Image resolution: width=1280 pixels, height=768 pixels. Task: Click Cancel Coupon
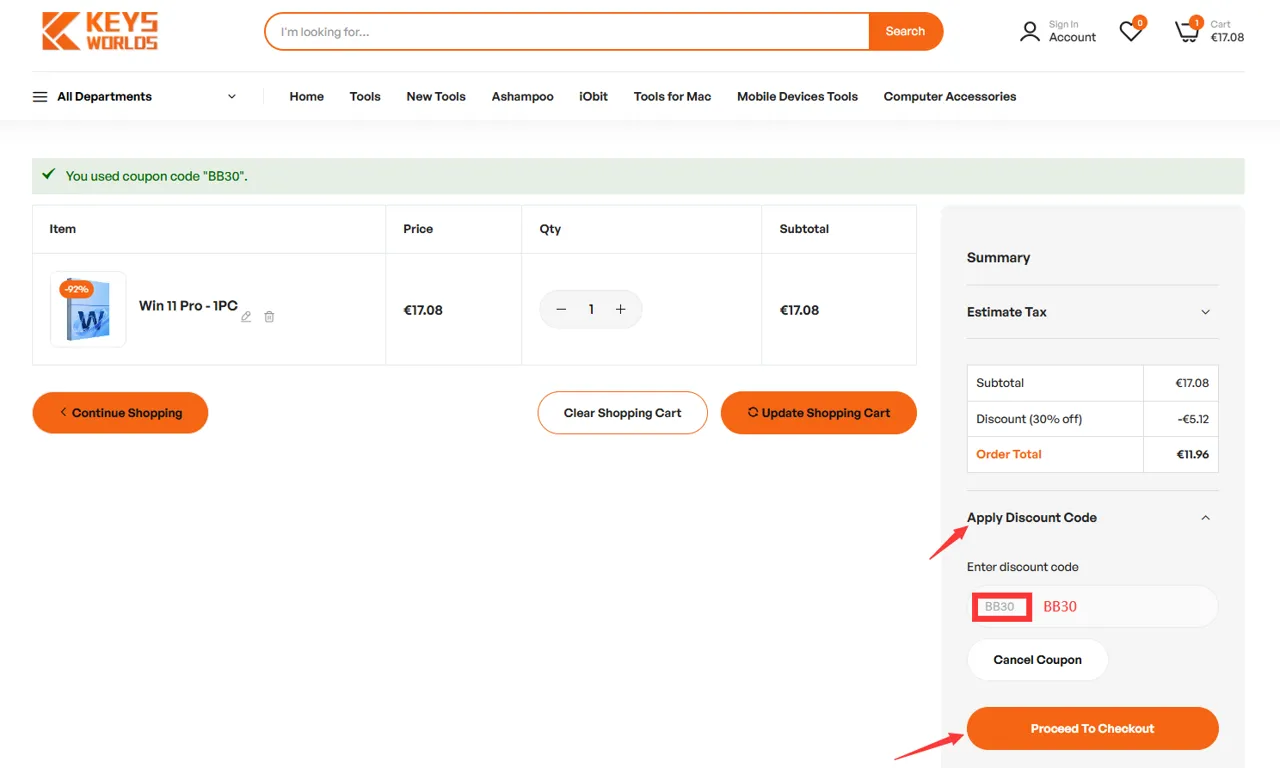tap(1038, 660)
